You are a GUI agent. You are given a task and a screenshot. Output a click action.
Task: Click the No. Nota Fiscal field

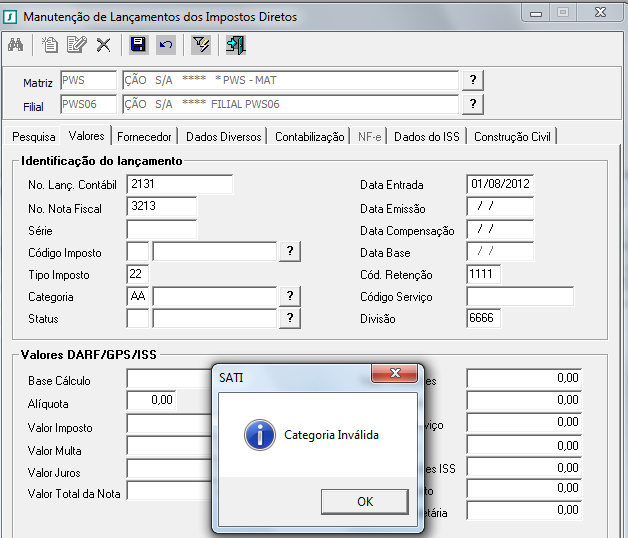(x=161, y=206)
